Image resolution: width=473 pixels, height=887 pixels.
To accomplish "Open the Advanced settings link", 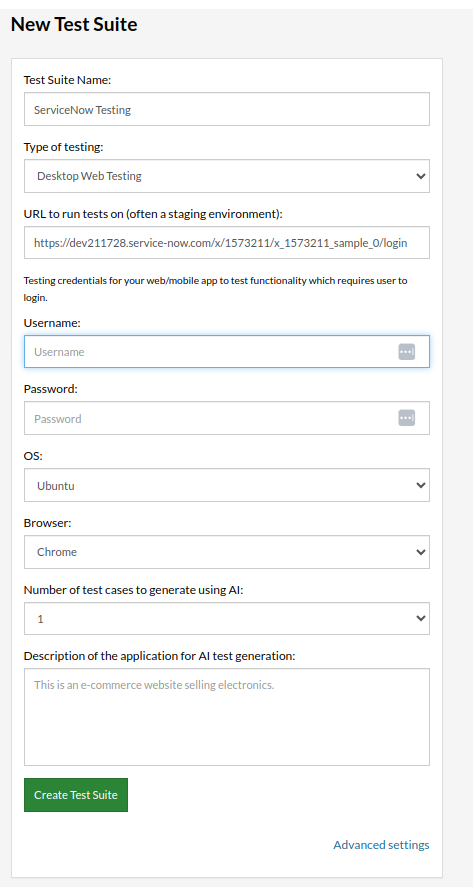I will point(381,845).
